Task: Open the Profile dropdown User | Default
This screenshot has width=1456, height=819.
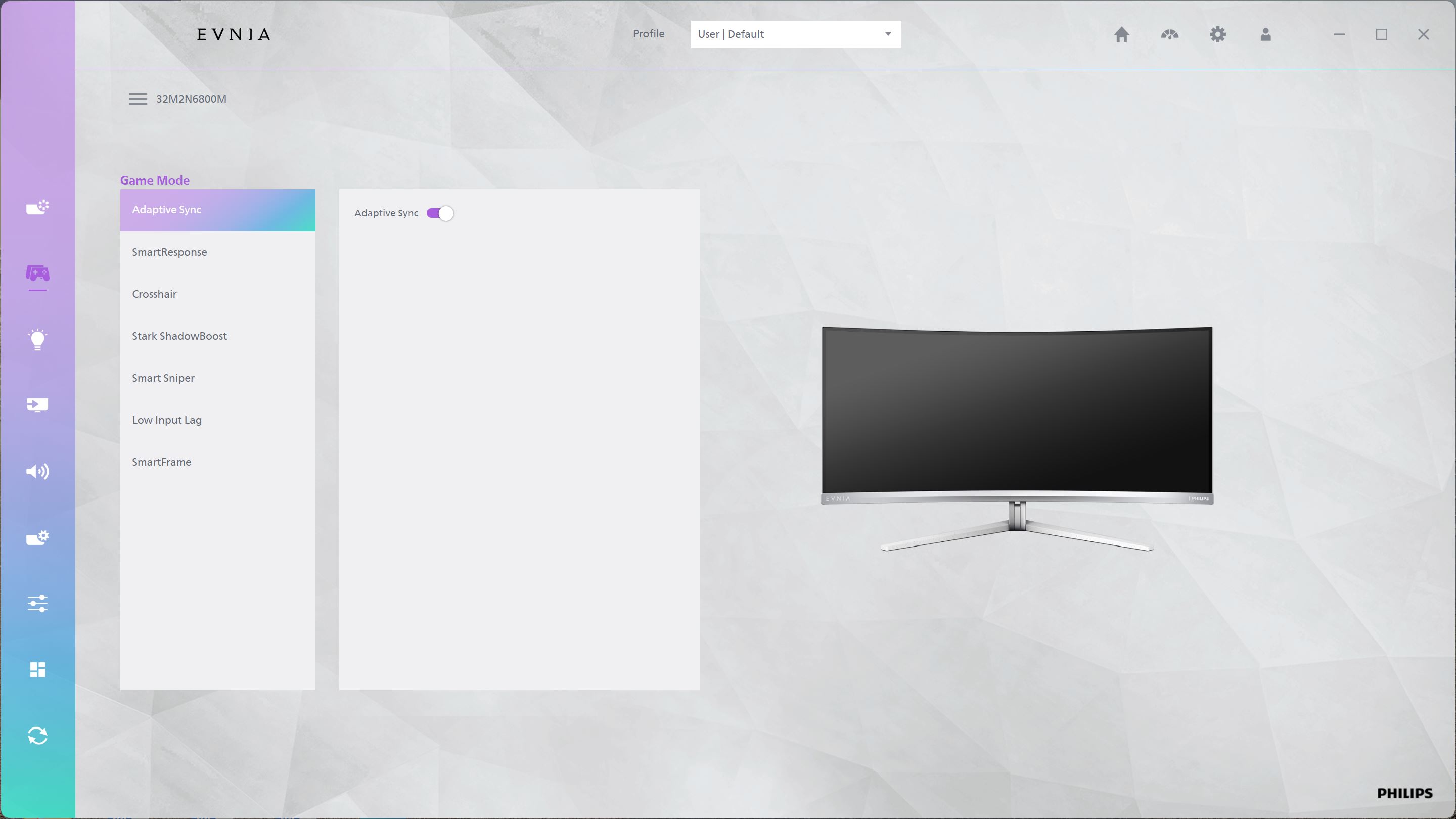Action: [x=795, y=34]
